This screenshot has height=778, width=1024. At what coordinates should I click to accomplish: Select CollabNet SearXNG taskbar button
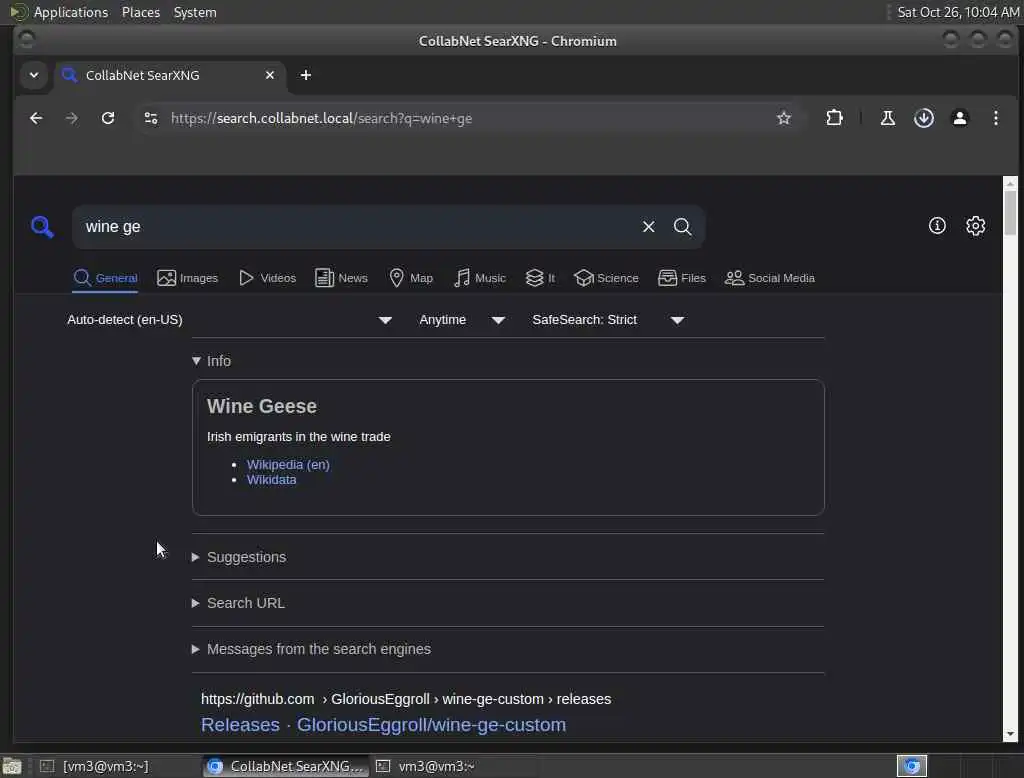coord(285,766)
